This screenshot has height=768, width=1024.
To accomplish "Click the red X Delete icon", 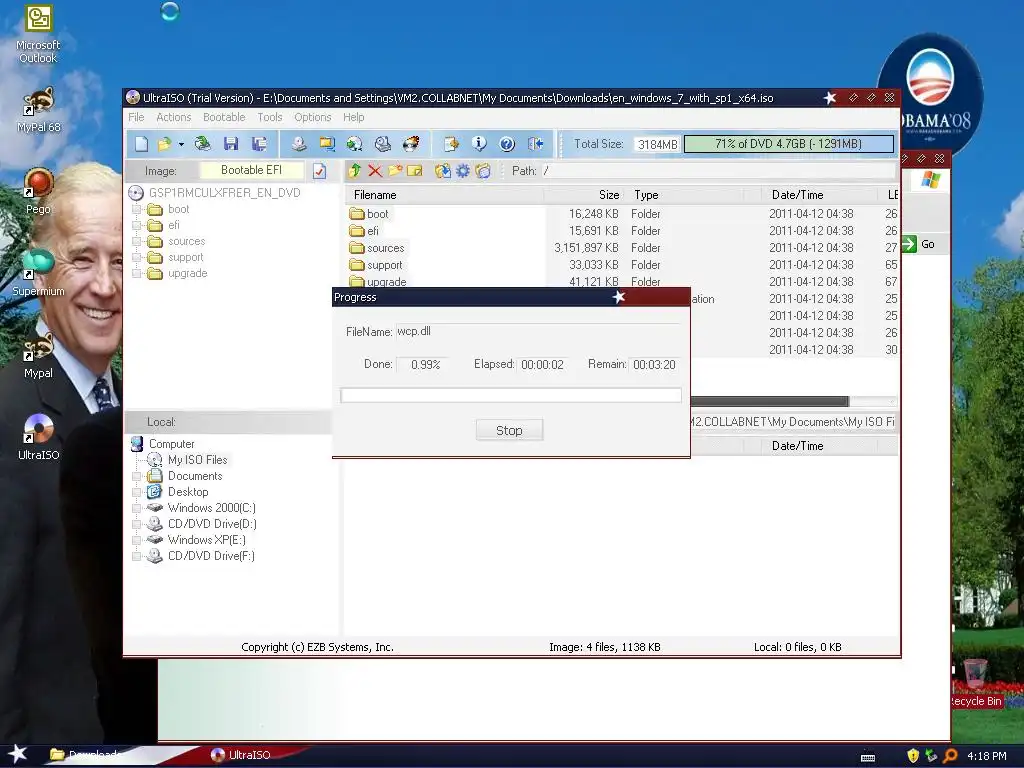I will 375,170.
